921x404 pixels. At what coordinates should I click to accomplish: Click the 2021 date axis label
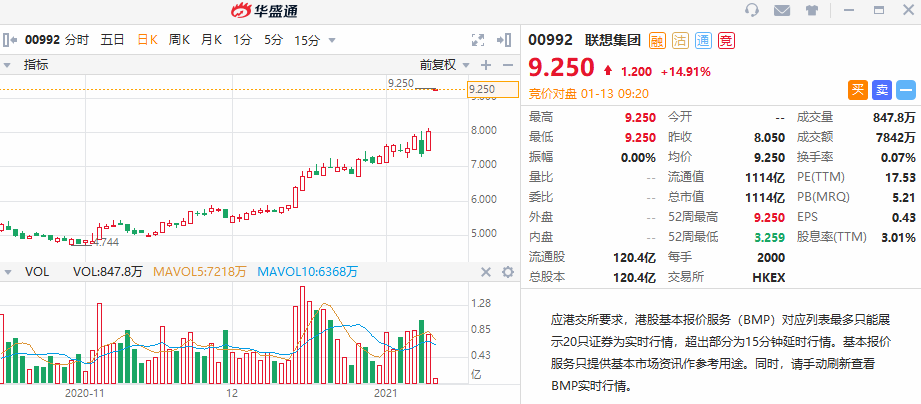386,392
